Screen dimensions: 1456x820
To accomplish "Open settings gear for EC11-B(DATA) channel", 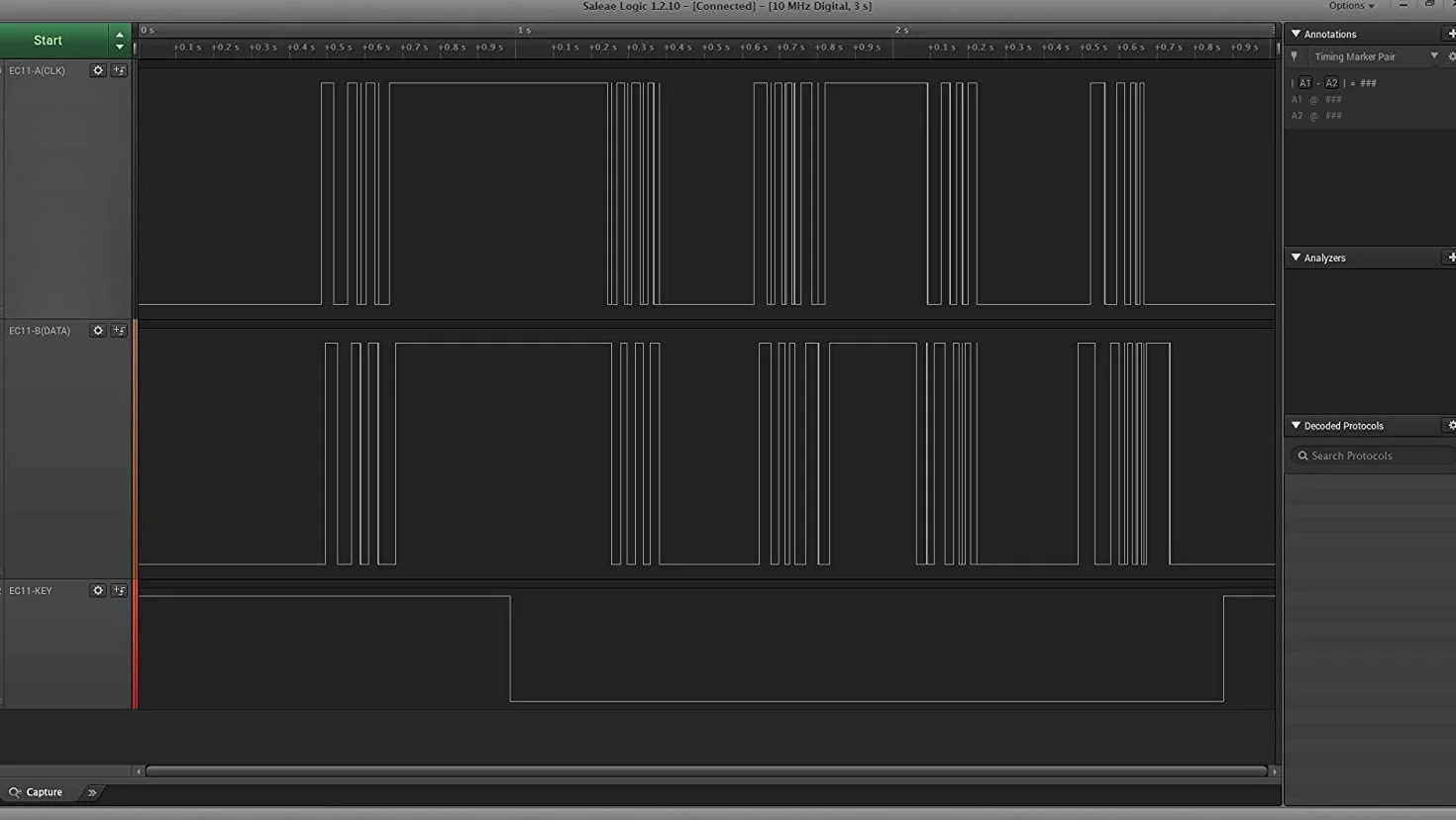I will point(98,330).
